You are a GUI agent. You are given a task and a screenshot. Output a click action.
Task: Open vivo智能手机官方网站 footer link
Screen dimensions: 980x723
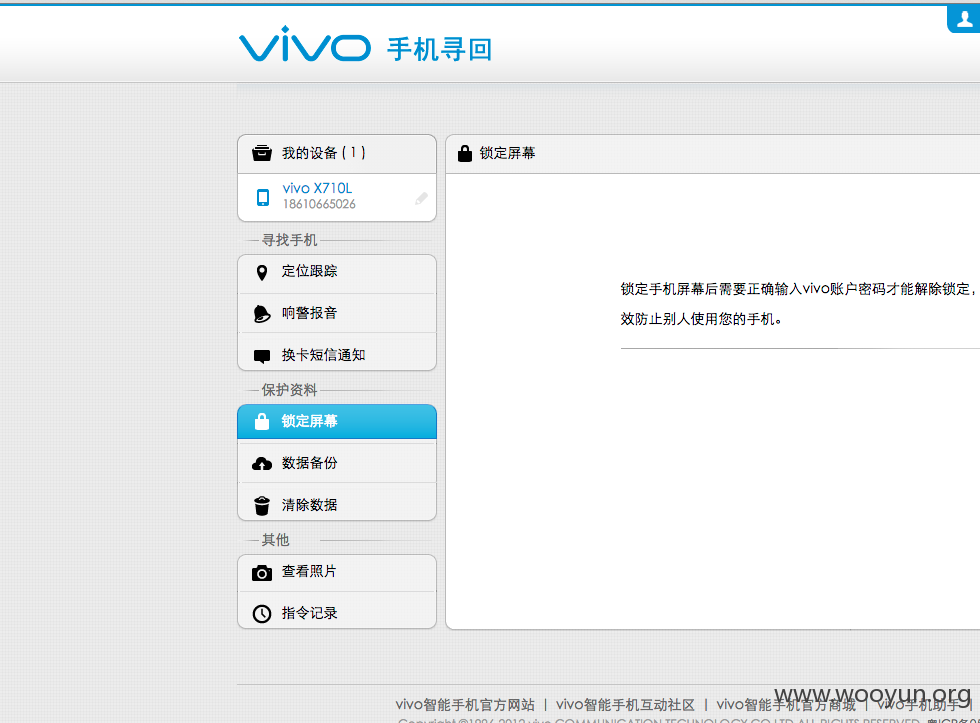pyautogui.click(x=465, y=705)
